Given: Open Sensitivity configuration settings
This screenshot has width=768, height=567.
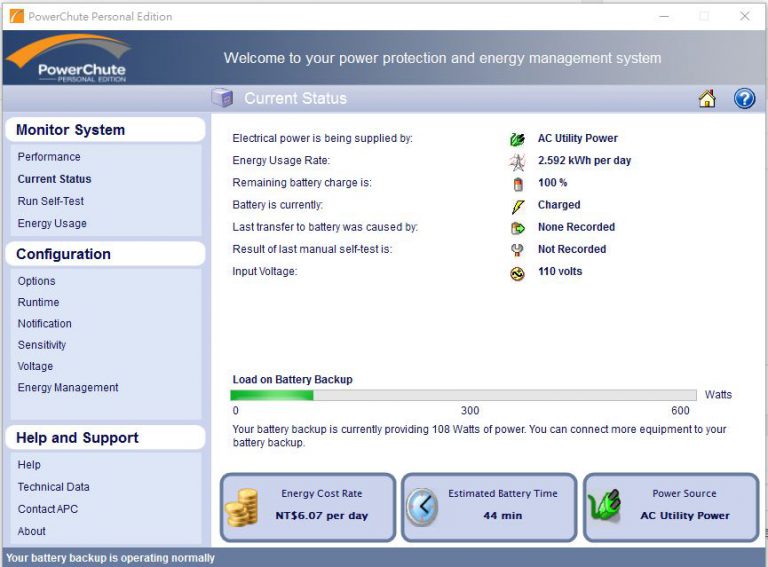Looking at the screenshot, I should coord(42,345).
